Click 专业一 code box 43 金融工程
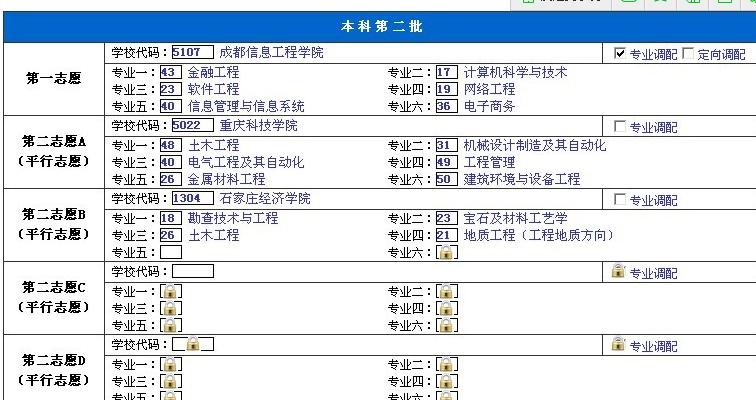Image resolution: width=756 pixels, height=400 pixels. point(169,72)
